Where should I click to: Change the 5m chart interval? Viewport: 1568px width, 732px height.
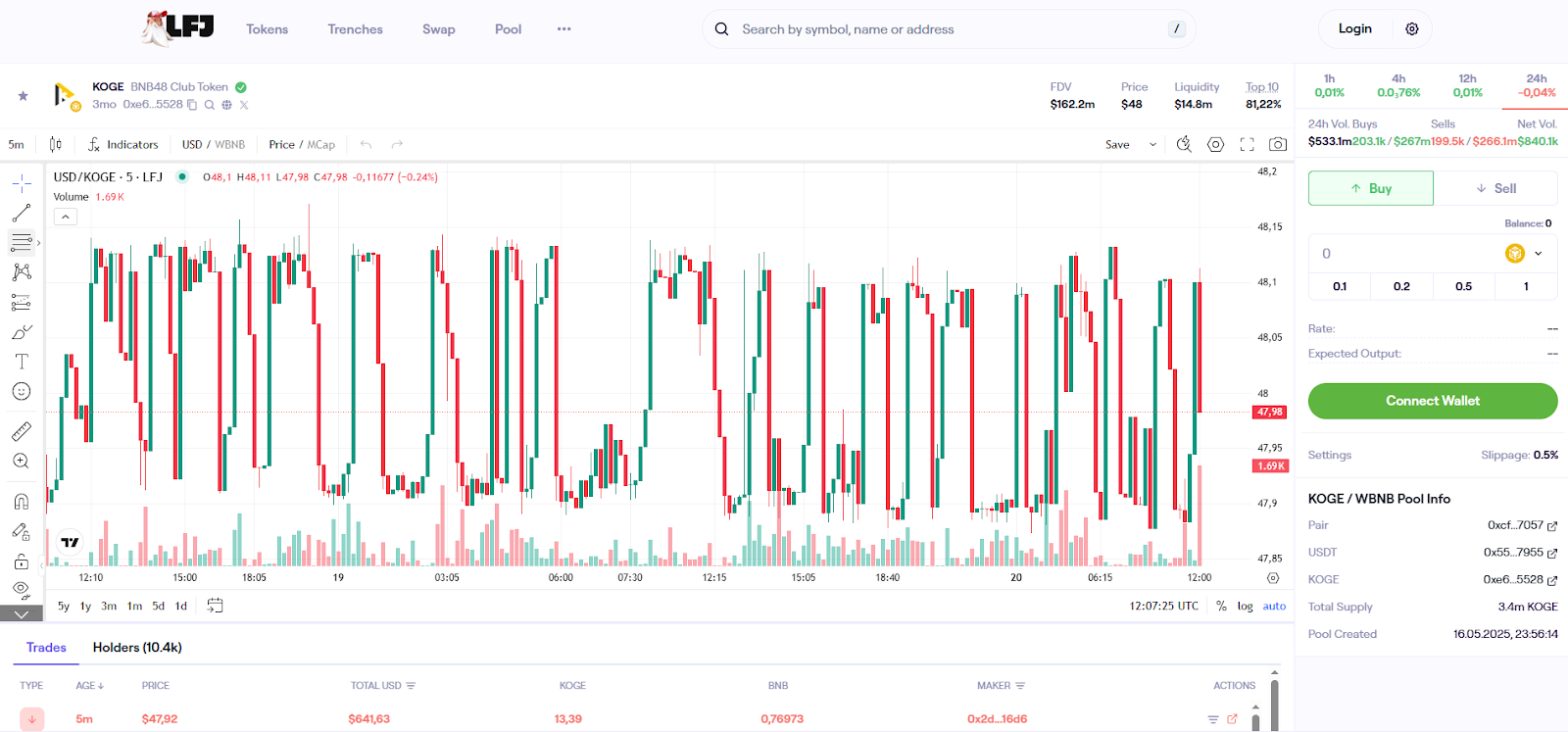point(17,144)
